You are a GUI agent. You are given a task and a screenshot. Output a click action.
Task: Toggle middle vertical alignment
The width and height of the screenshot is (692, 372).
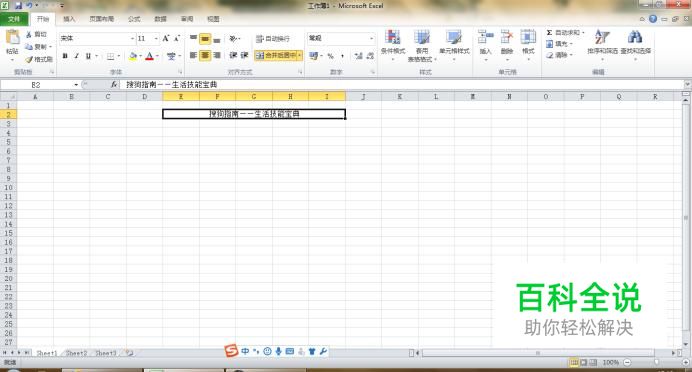(205, 39)
